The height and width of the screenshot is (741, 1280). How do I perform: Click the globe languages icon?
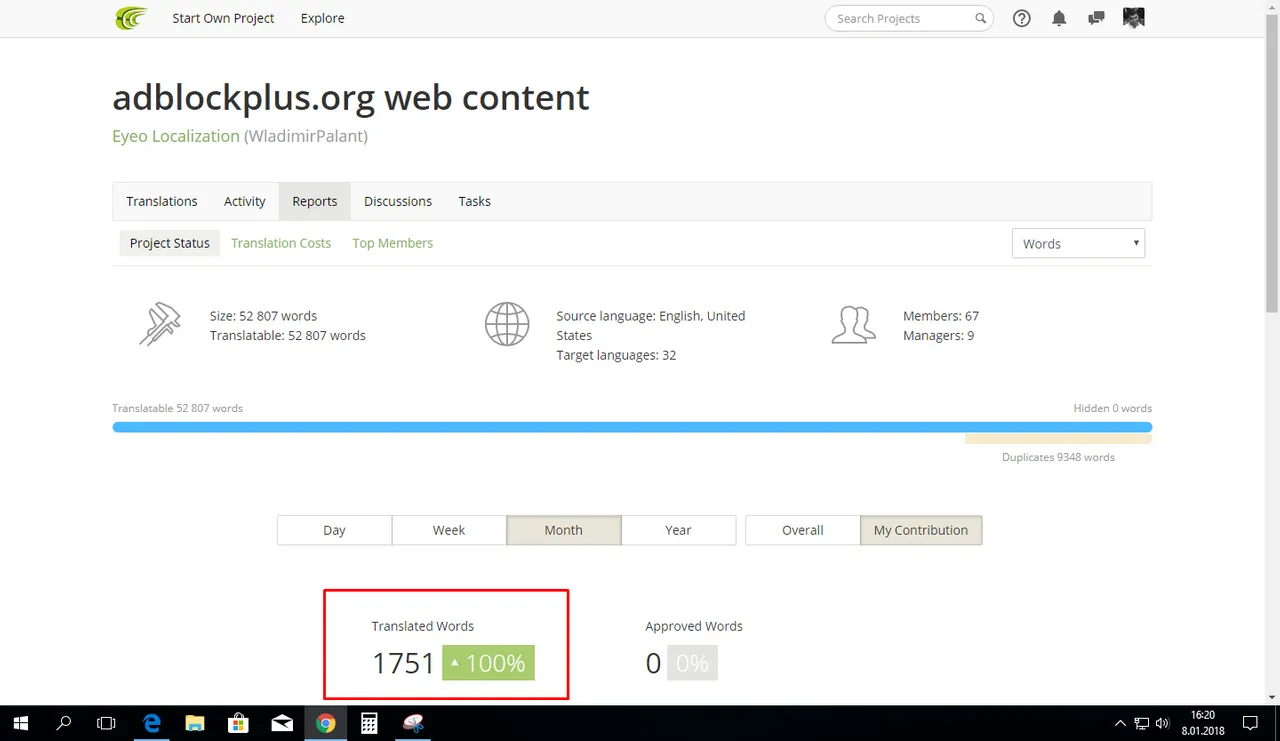507,325
